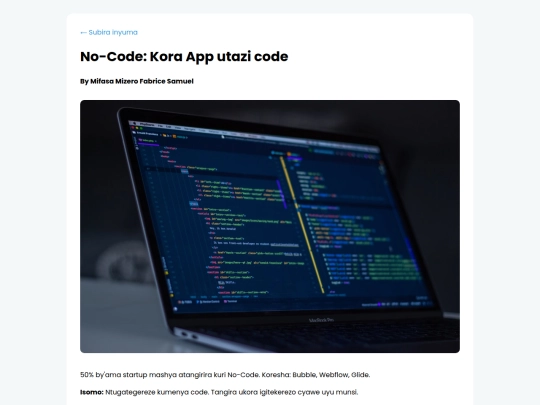
Task: Click the paragraph starting "50% by'ama startup"
Action: [x=225, y=375]
